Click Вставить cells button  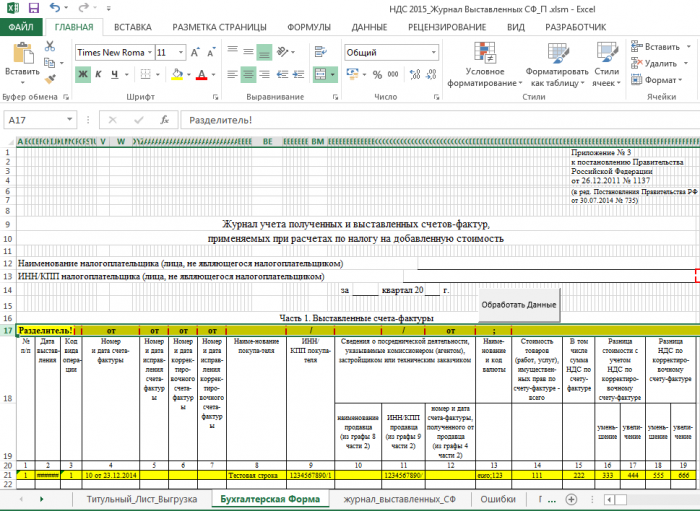661,47
